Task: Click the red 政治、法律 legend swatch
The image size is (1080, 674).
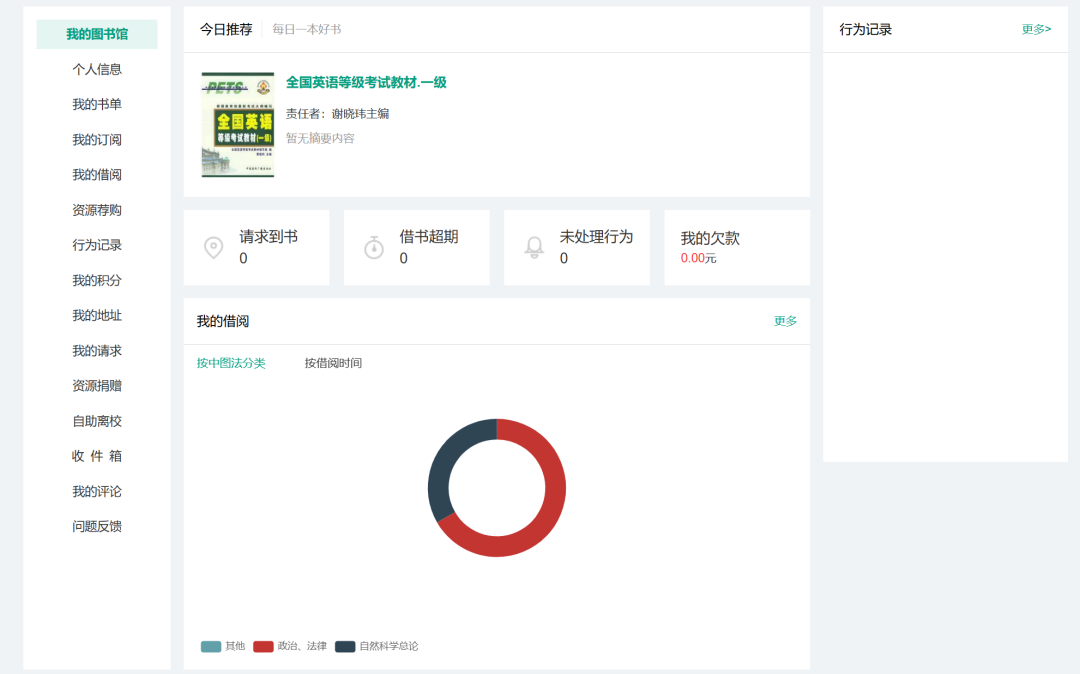Action: click(263, 646)
